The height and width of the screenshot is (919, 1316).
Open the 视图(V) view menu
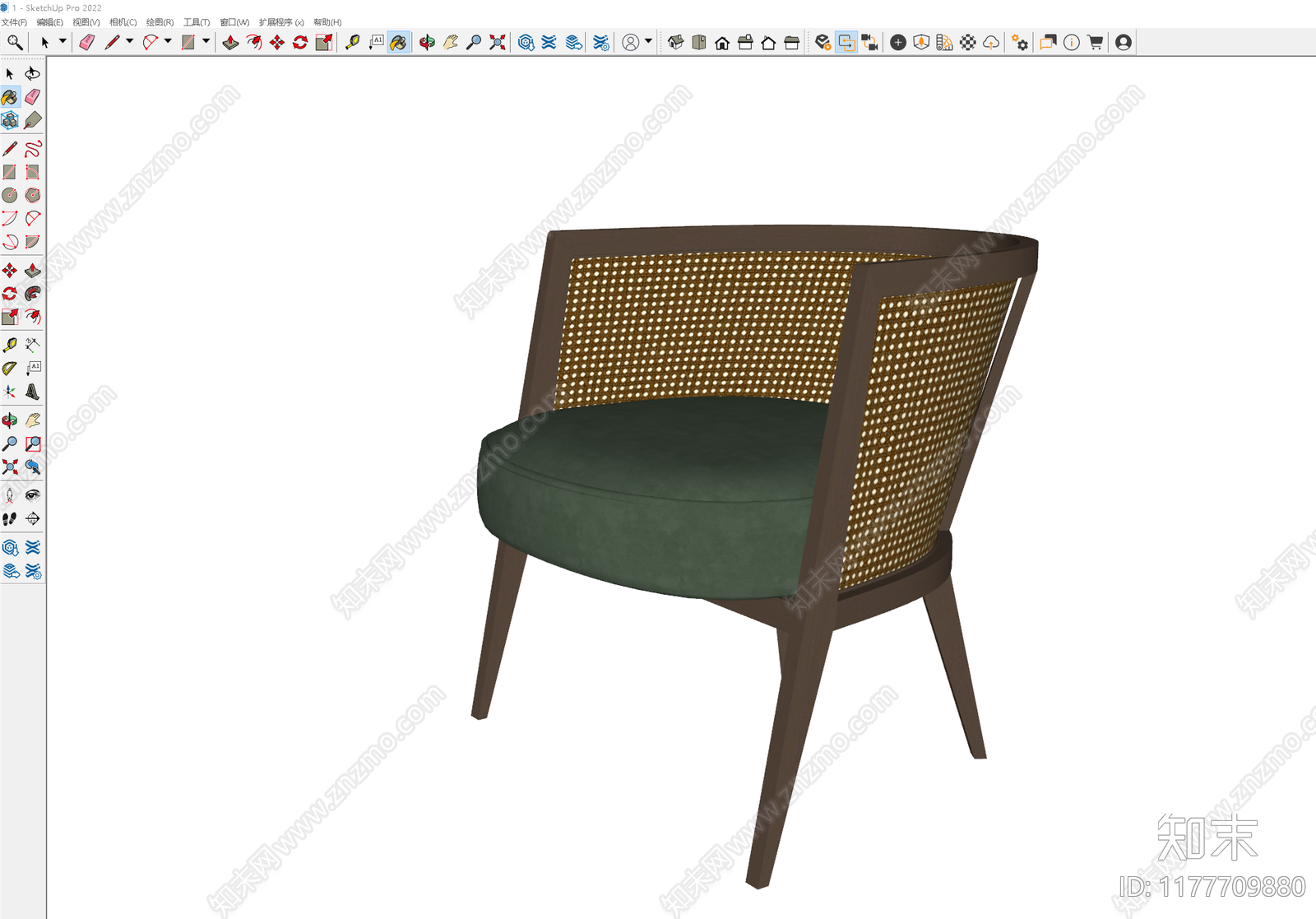click(86, 22)
